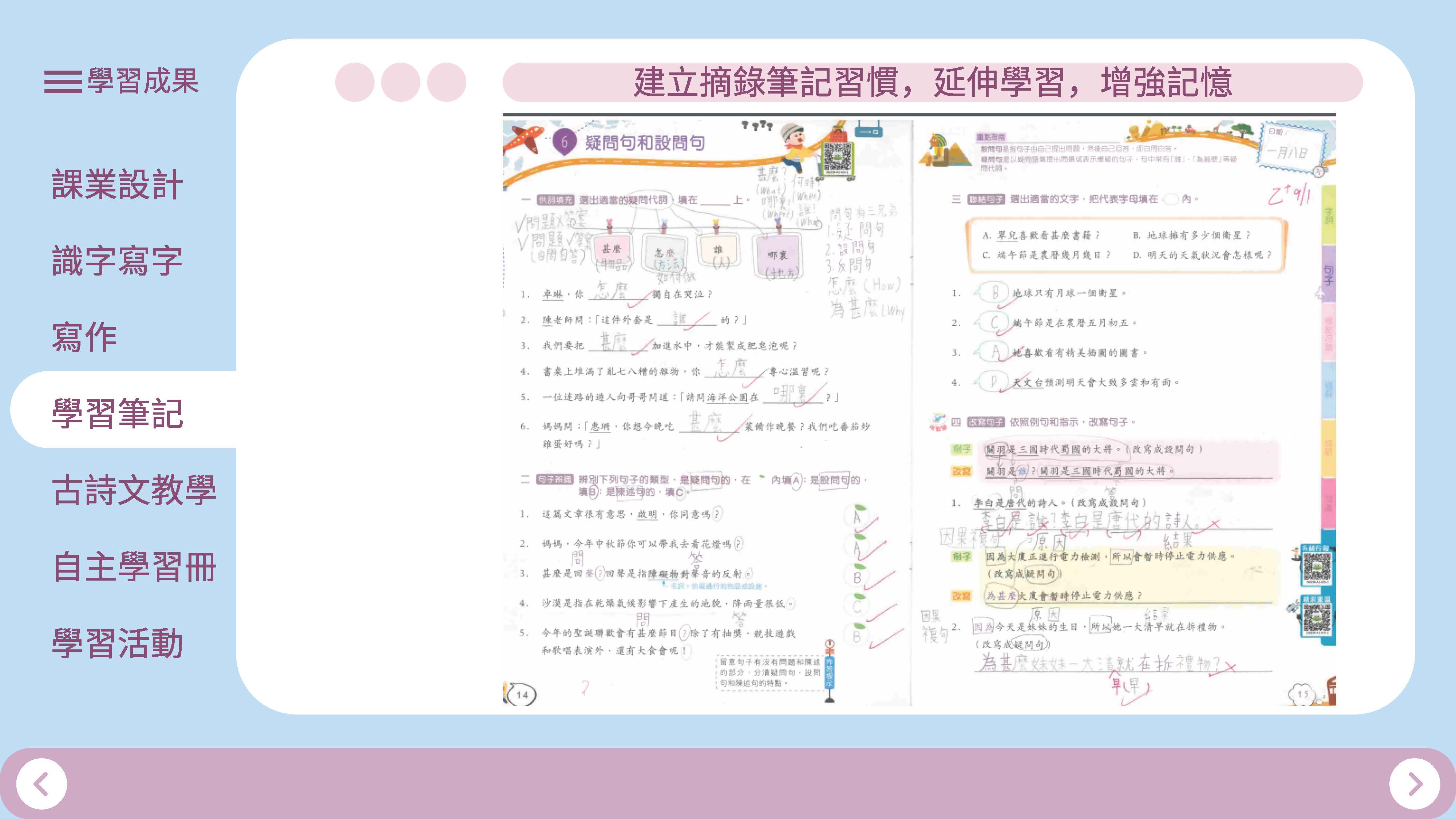Click the first pink circle dot
The height and width of the screenshot is (819, 1456).
pos(355,82)
